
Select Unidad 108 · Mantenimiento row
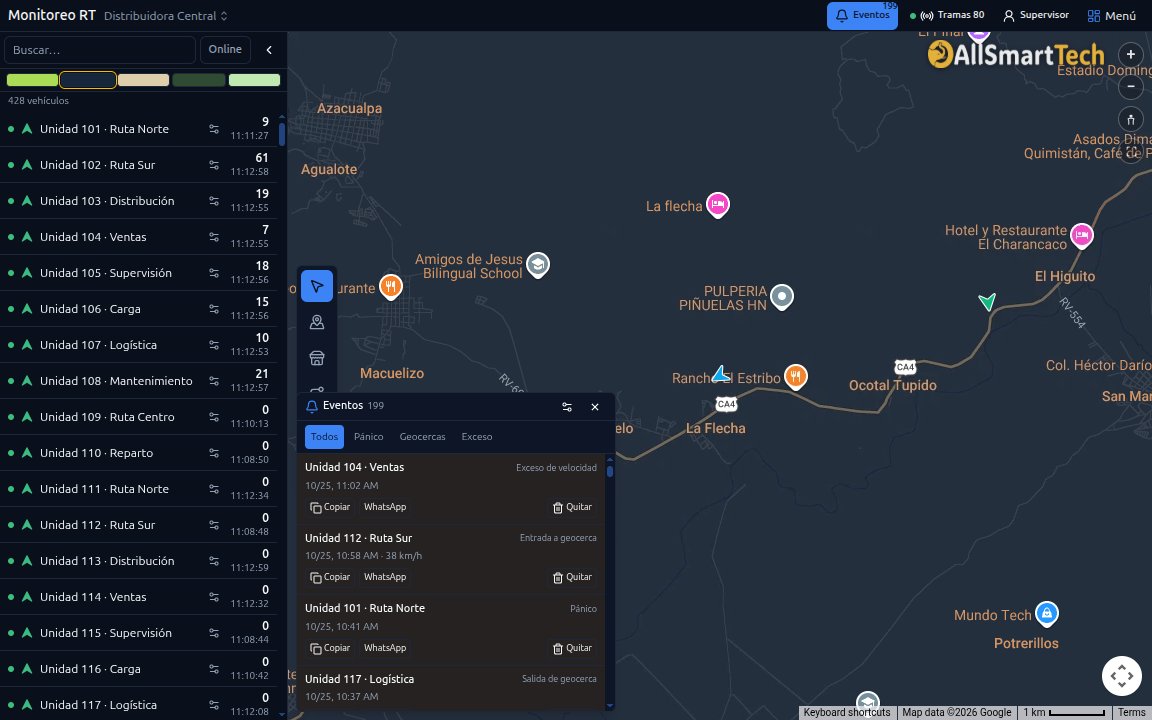tap(140, 381)
